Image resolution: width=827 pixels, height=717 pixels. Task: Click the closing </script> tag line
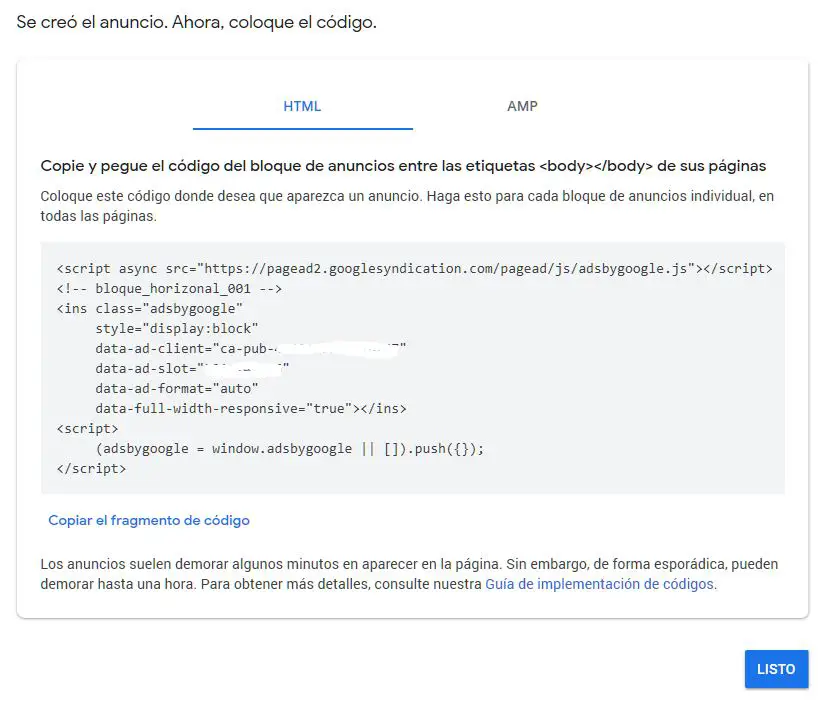91,469
